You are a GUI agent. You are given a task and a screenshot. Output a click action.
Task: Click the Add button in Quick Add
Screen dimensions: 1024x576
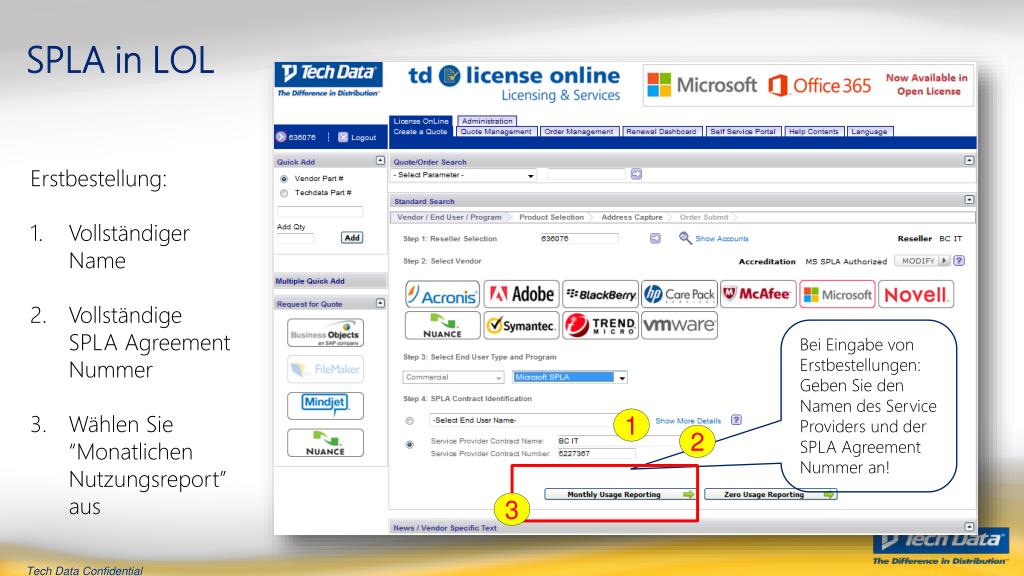click(x=352, y=238)
